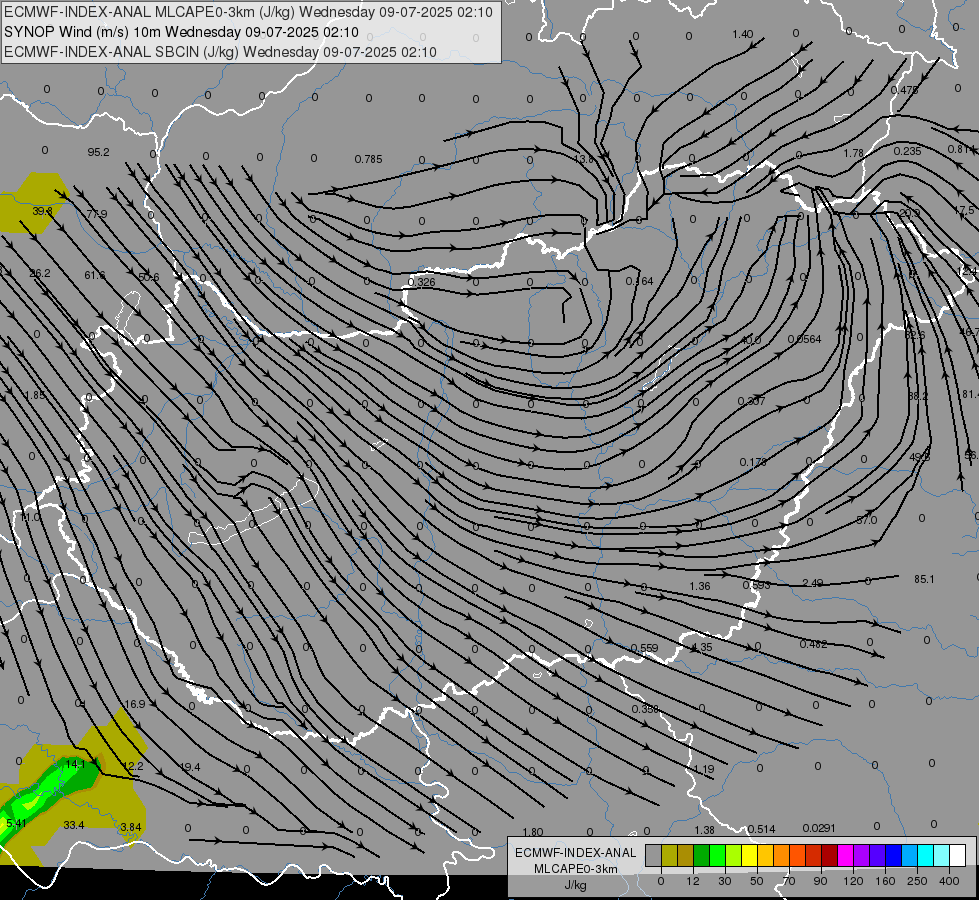
Task: Click the ECMWF-INDEX-ANAL legend title
Action: click(x=576, y=853)
